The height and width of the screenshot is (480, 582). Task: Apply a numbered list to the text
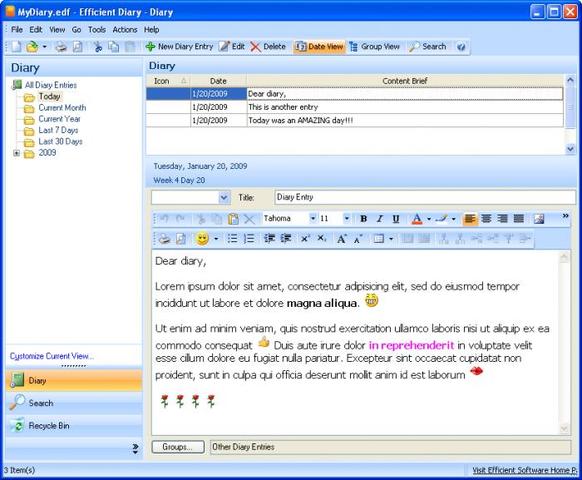pyautogui.click(x=249, y=238)
